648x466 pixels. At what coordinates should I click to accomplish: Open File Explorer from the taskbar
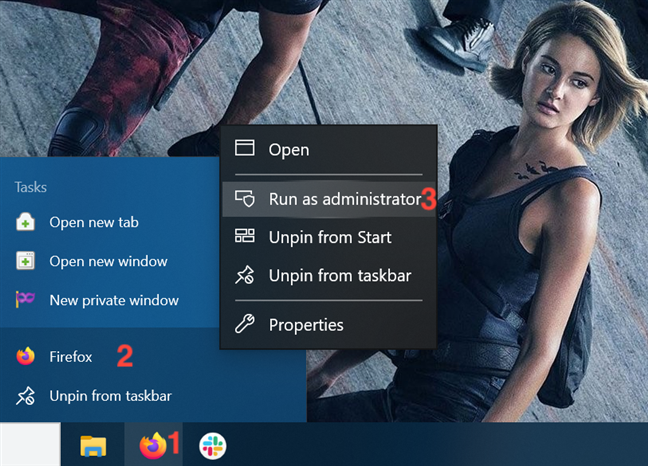click(x=93, y=446)
